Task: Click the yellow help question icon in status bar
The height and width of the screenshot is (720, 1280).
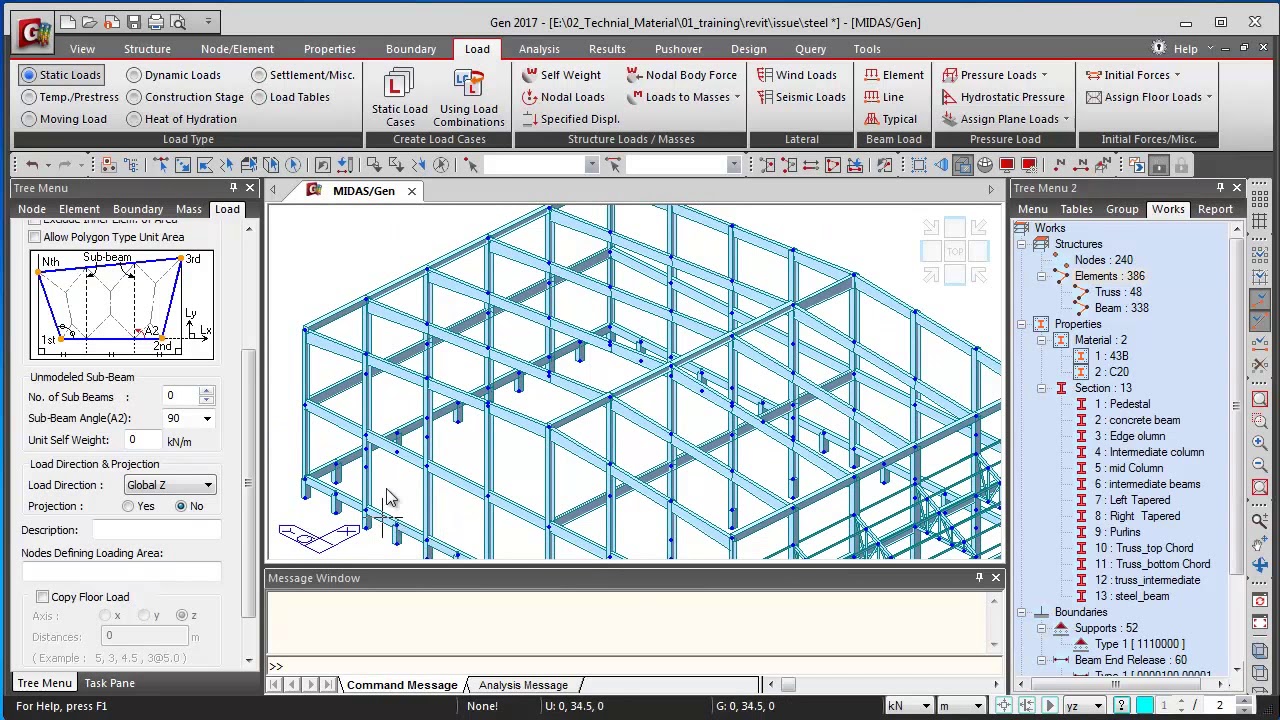Action: point(1122,706)
